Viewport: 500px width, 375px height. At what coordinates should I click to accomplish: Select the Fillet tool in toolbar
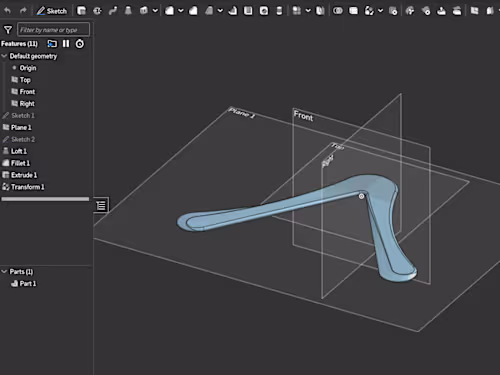click(170, 11)
